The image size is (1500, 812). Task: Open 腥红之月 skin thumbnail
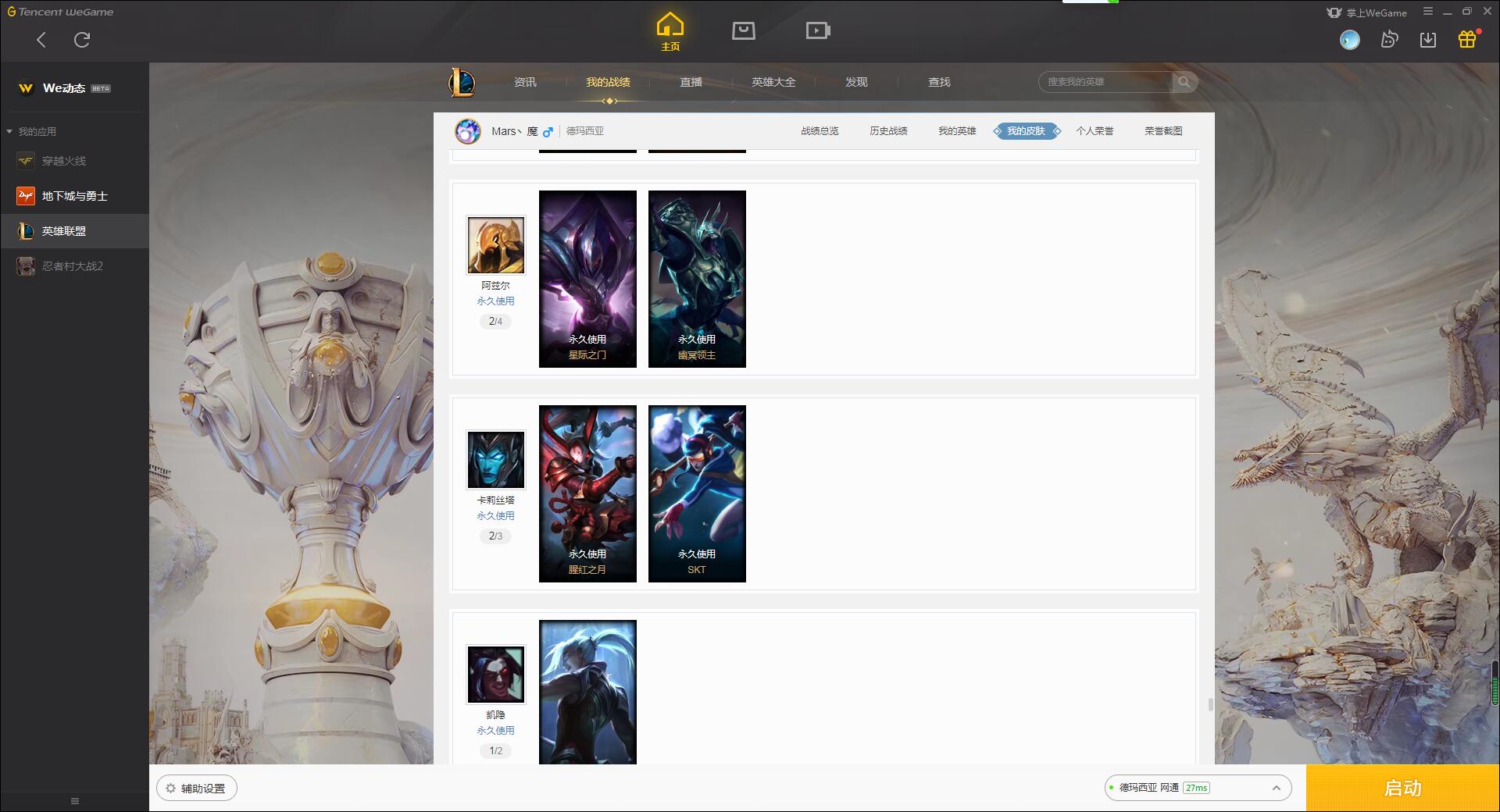[x=587, y=493]
